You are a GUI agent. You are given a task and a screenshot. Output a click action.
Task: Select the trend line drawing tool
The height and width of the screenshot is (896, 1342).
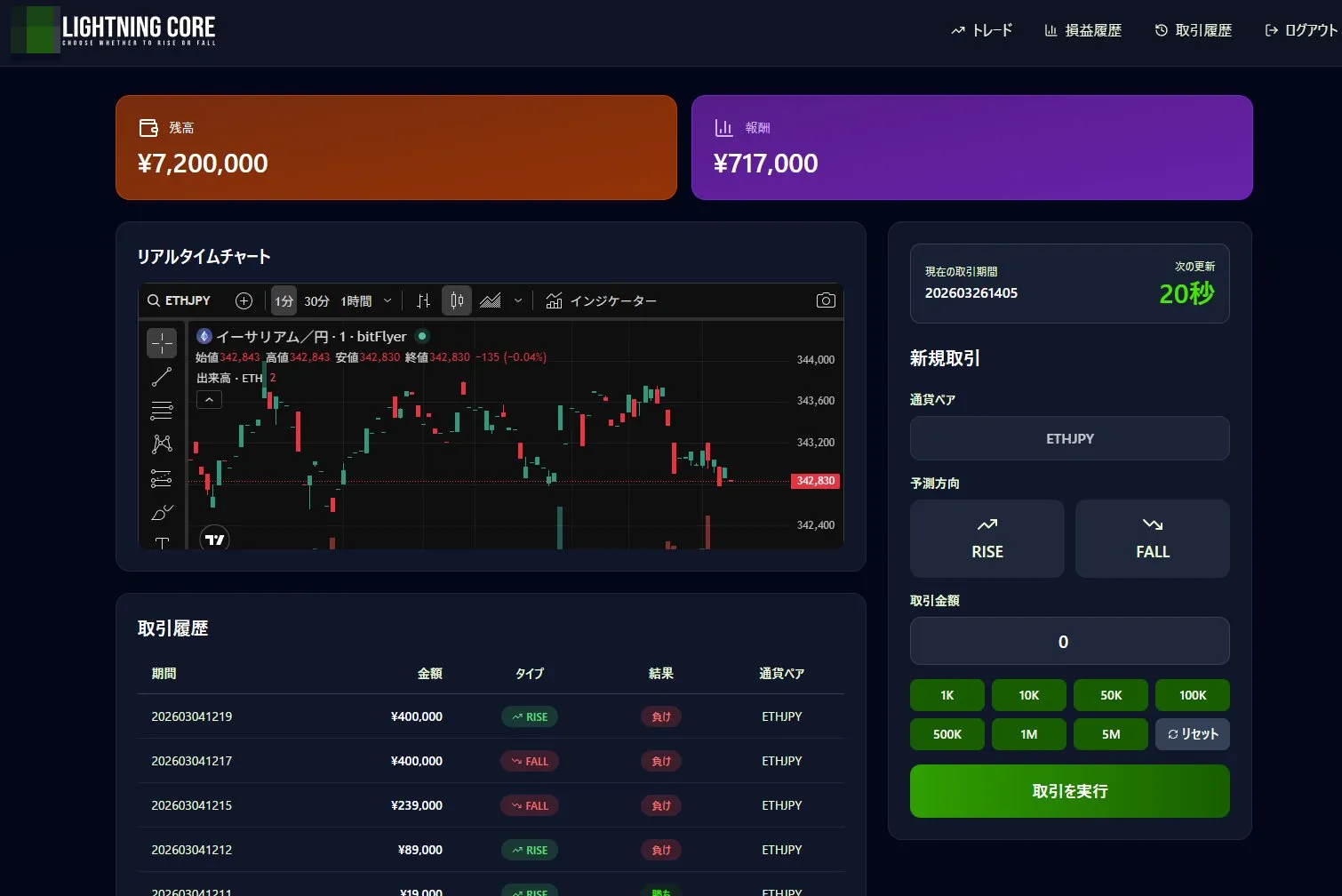click(162, 377)
